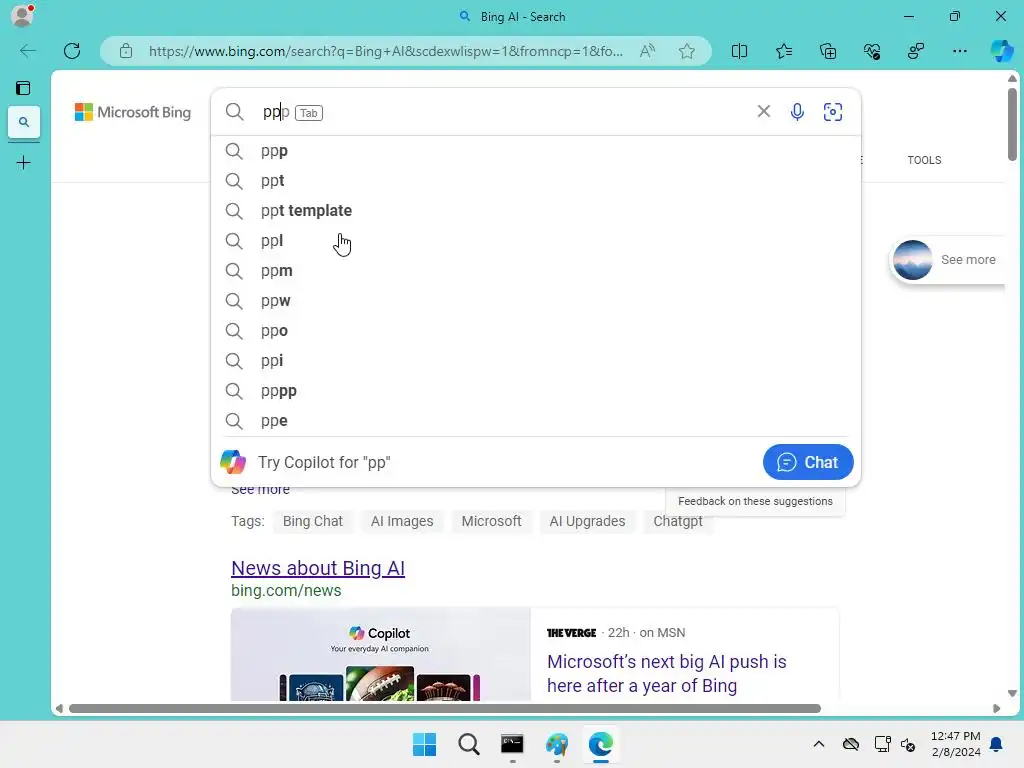Open Feedback on these suggestions

pyautogui.click(x=755, y=502)
